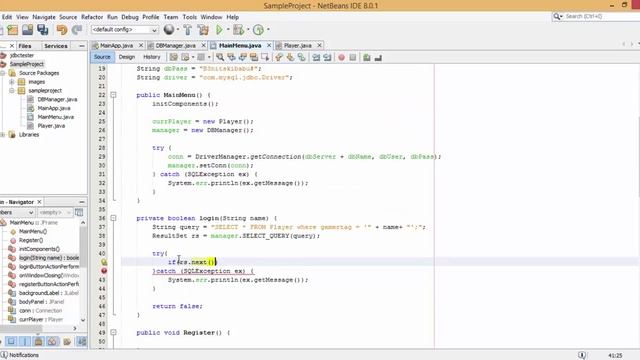The width and height of the screenshot is (640, 360).
Task: Open the Team menu
Action: click(171, 17)
